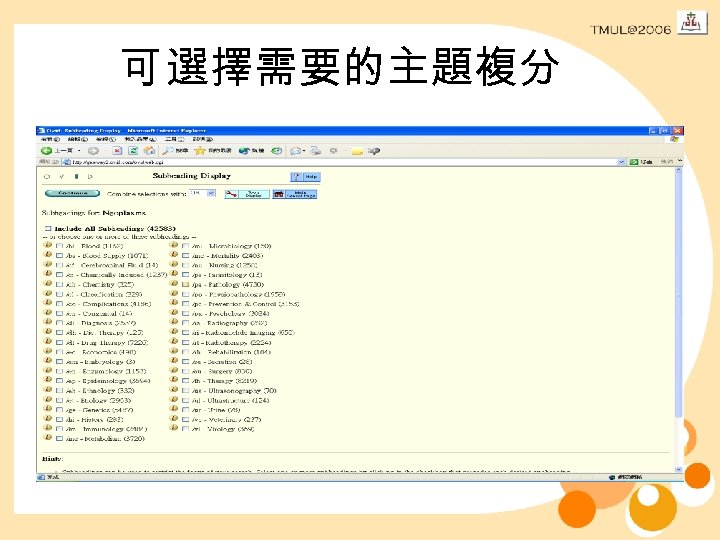Open info icon for Epidemiology subheading
This screenshot has height=540, width=720.
point(47,380)
